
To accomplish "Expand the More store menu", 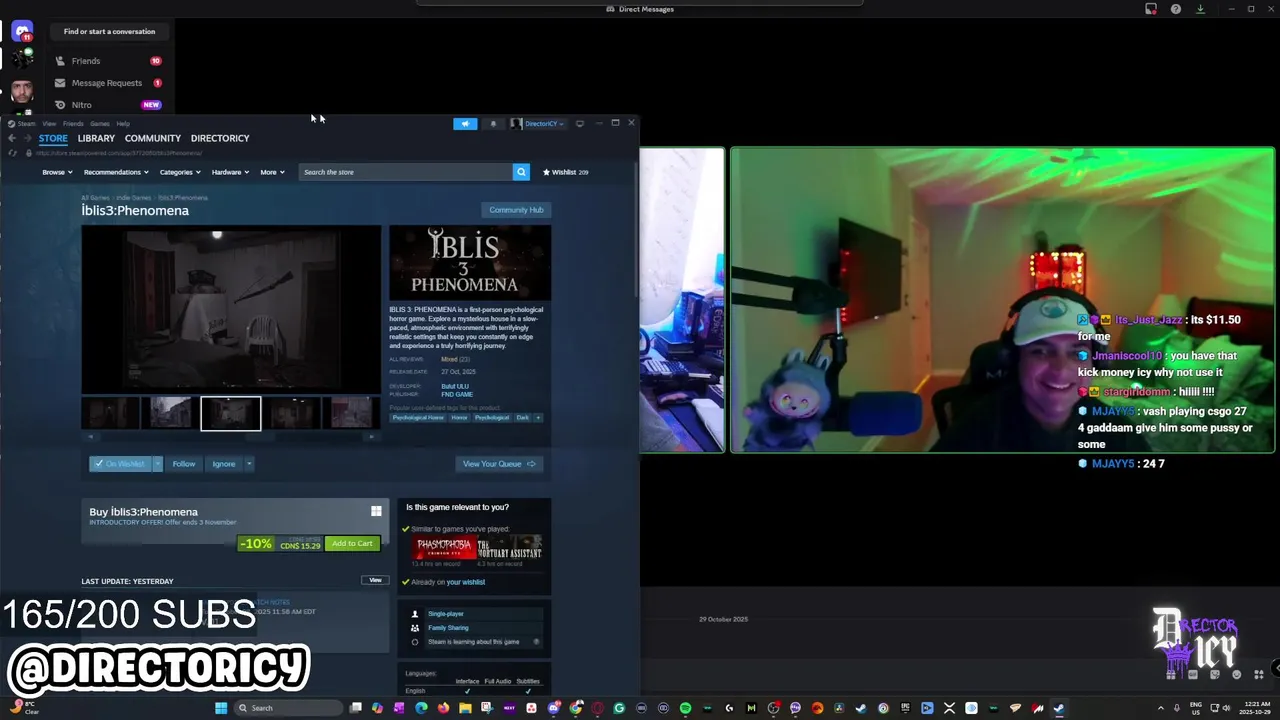I will pyautogui.click(x=272, y=172).
